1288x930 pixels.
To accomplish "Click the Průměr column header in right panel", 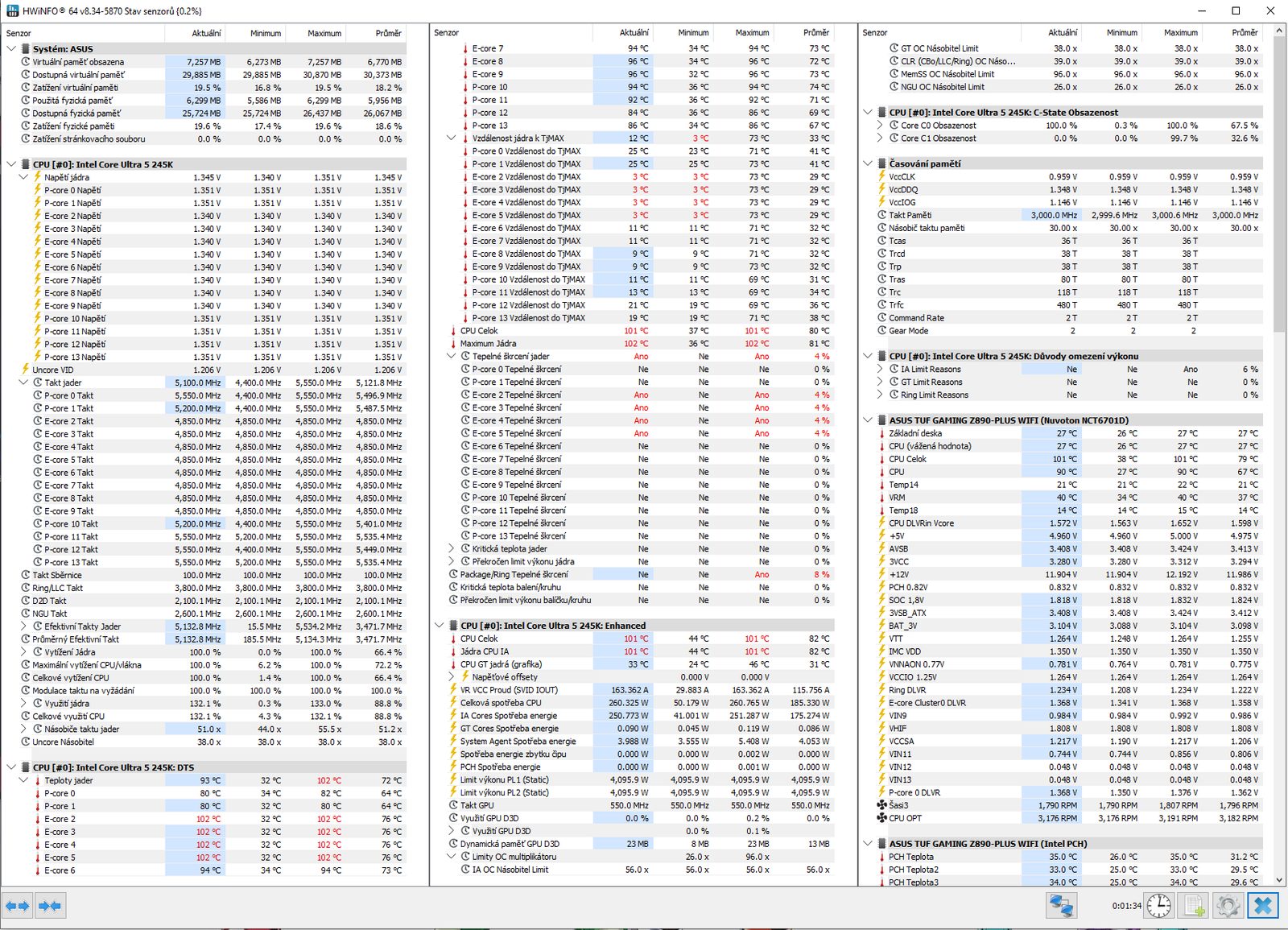I will coord(1244,33).
